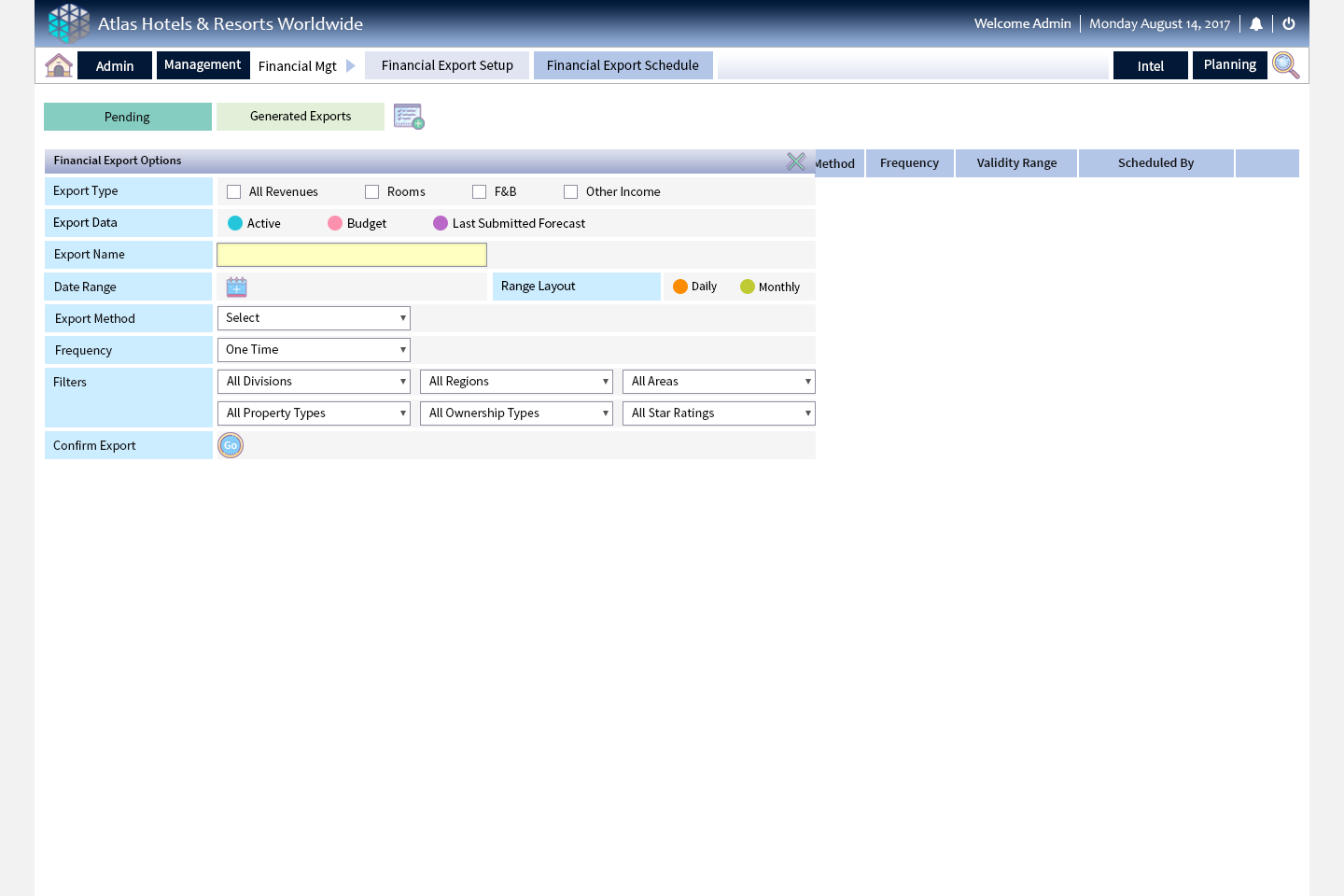Click the add new export schedule icon
This screenshot has height=896, width=1344.
coord(409,117)
